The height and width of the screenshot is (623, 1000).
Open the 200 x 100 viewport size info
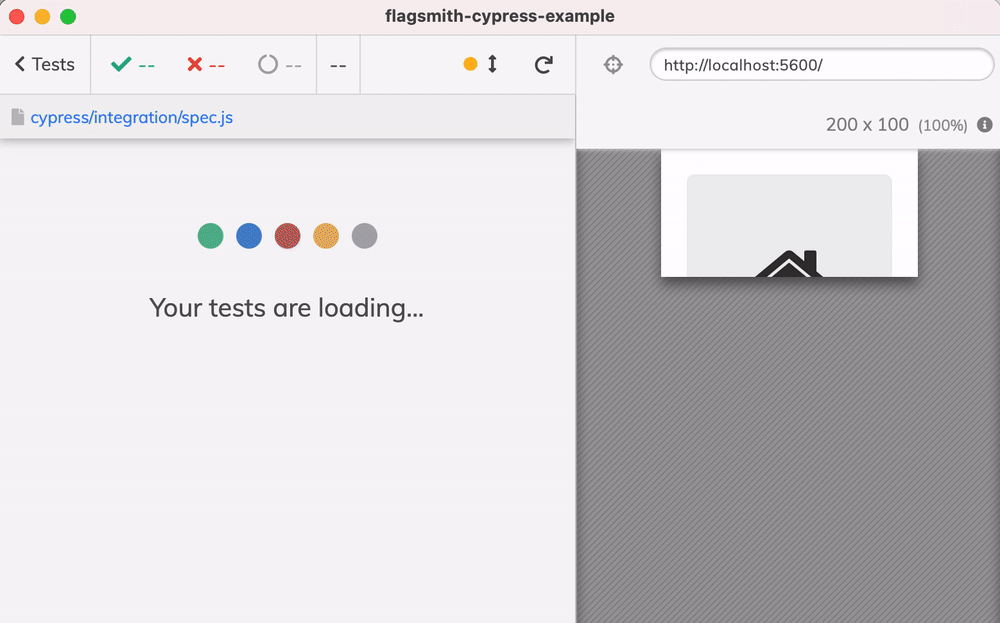pos(867,124)
